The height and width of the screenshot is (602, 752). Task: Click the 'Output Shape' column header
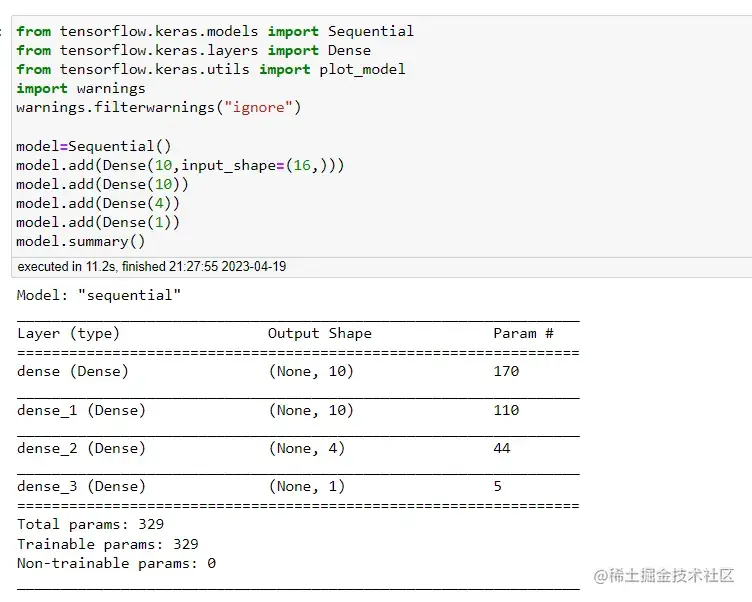click(319, 333)
